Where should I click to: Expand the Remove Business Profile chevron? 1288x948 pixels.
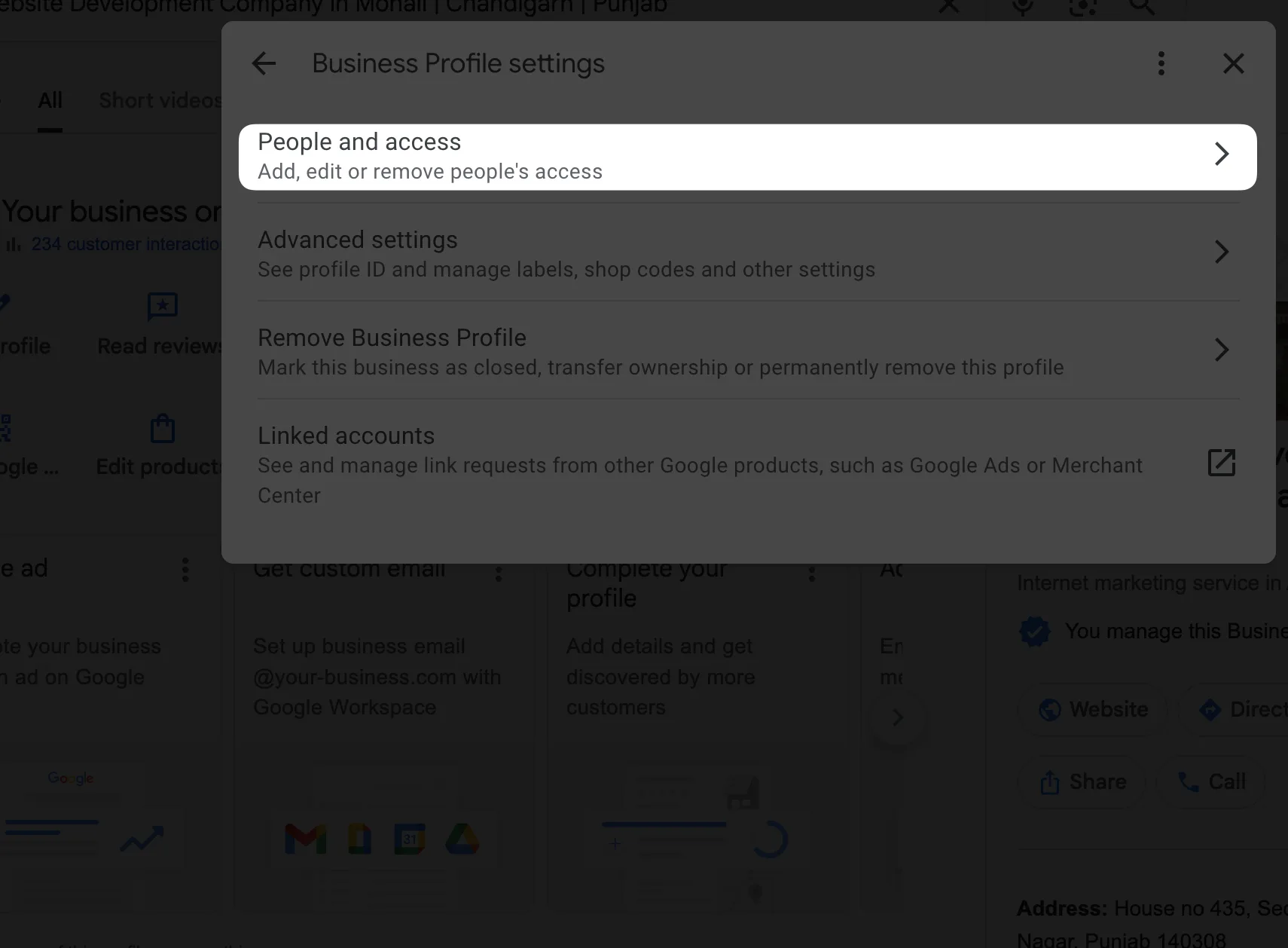pos(1221,350)
